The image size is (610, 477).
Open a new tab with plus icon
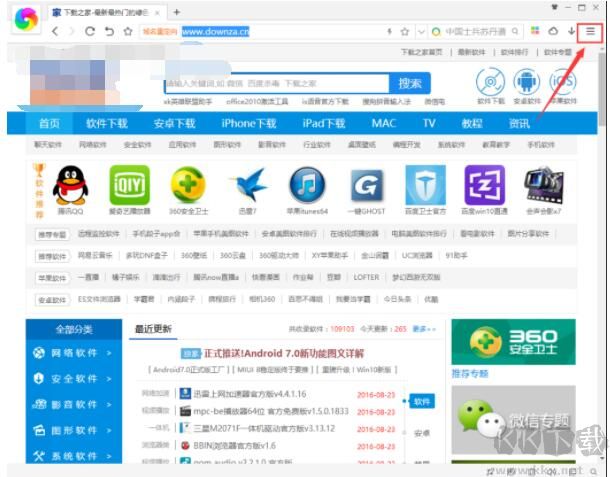click(177, 12)
